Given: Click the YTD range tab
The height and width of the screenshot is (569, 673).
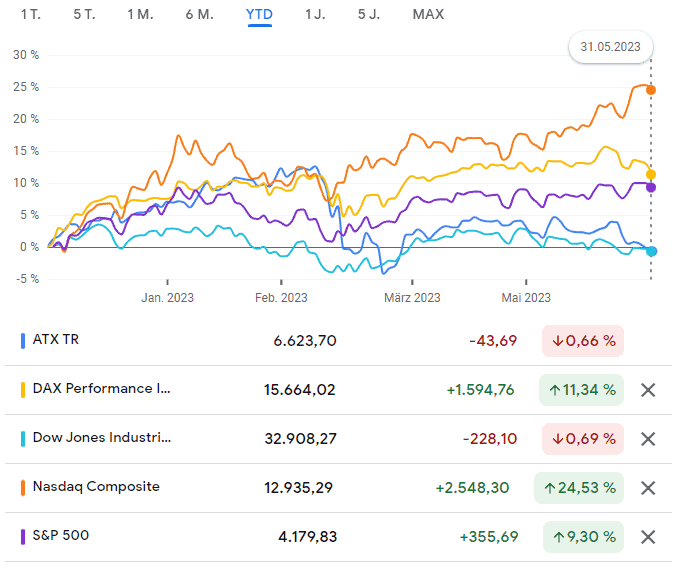Looking at the screenshot, I should click(259, 15).
